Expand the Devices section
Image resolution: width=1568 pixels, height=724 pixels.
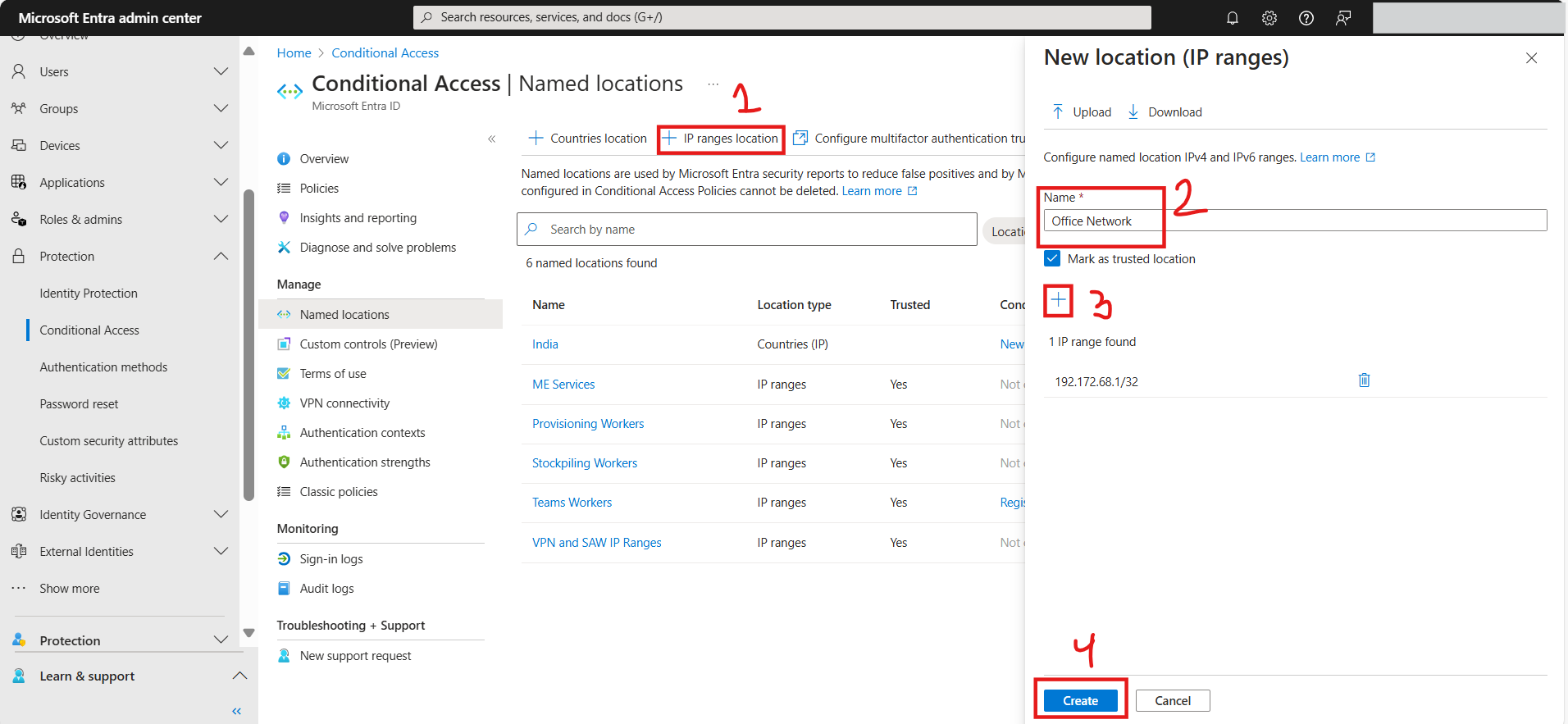coord(221,145)
